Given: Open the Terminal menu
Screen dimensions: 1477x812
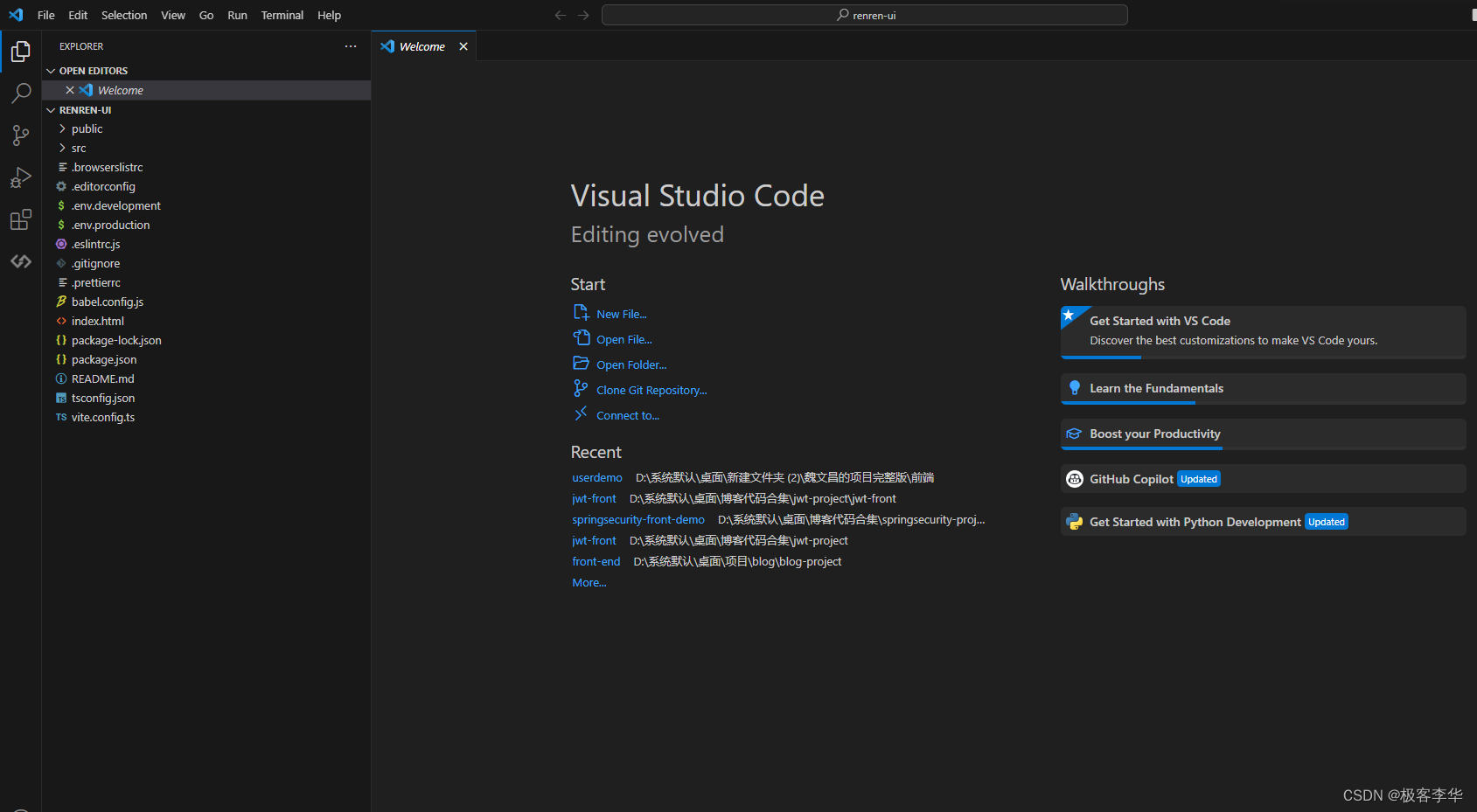Looking at the screenshot, I should tap(282, 15).
